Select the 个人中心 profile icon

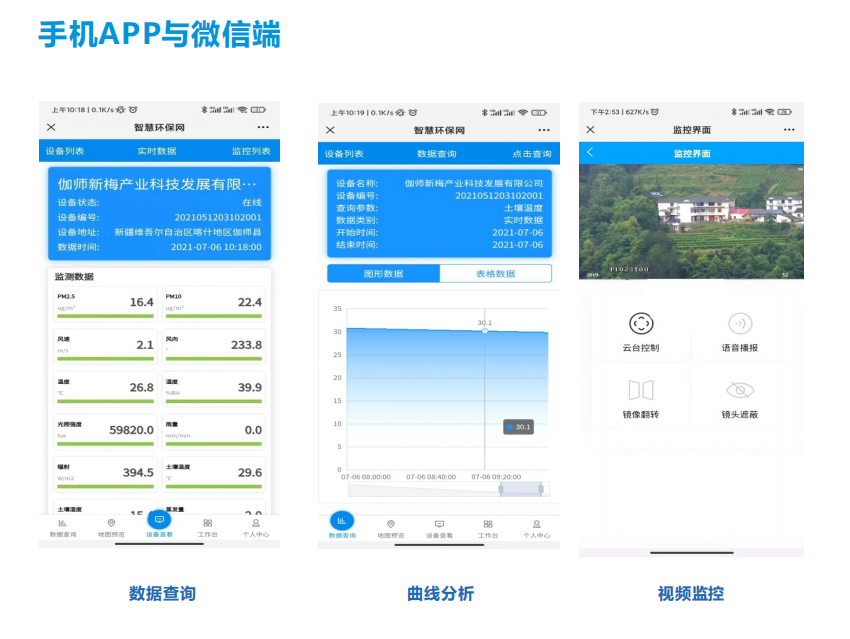coord(256,524)
